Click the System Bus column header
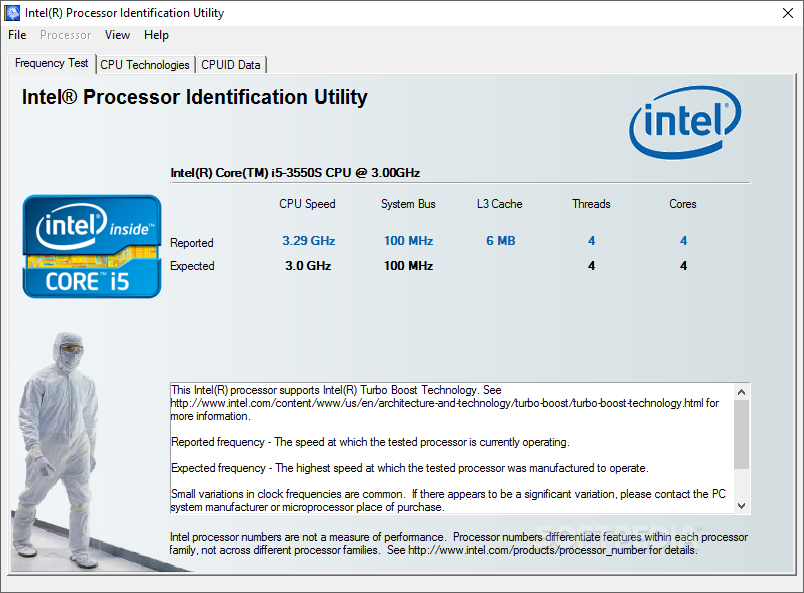804x593 pixels. pos(408,204)
